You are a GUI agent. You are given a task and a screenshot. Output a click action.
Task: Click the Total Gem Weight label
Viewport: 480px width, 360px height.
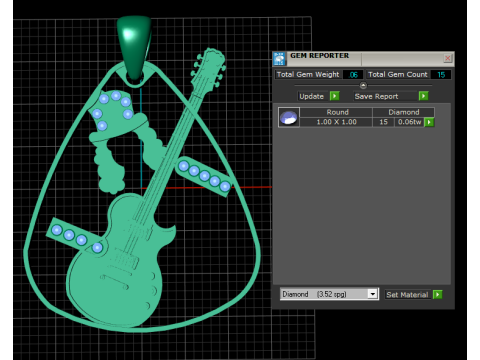[x=308, y=74]
